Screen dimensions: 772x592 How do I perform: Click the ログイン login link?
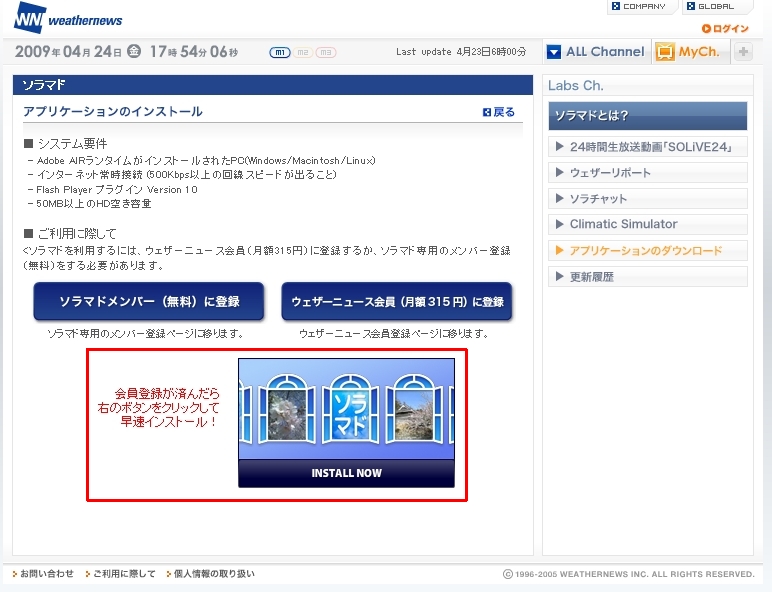pyautogui.click(x=725, y=29)
